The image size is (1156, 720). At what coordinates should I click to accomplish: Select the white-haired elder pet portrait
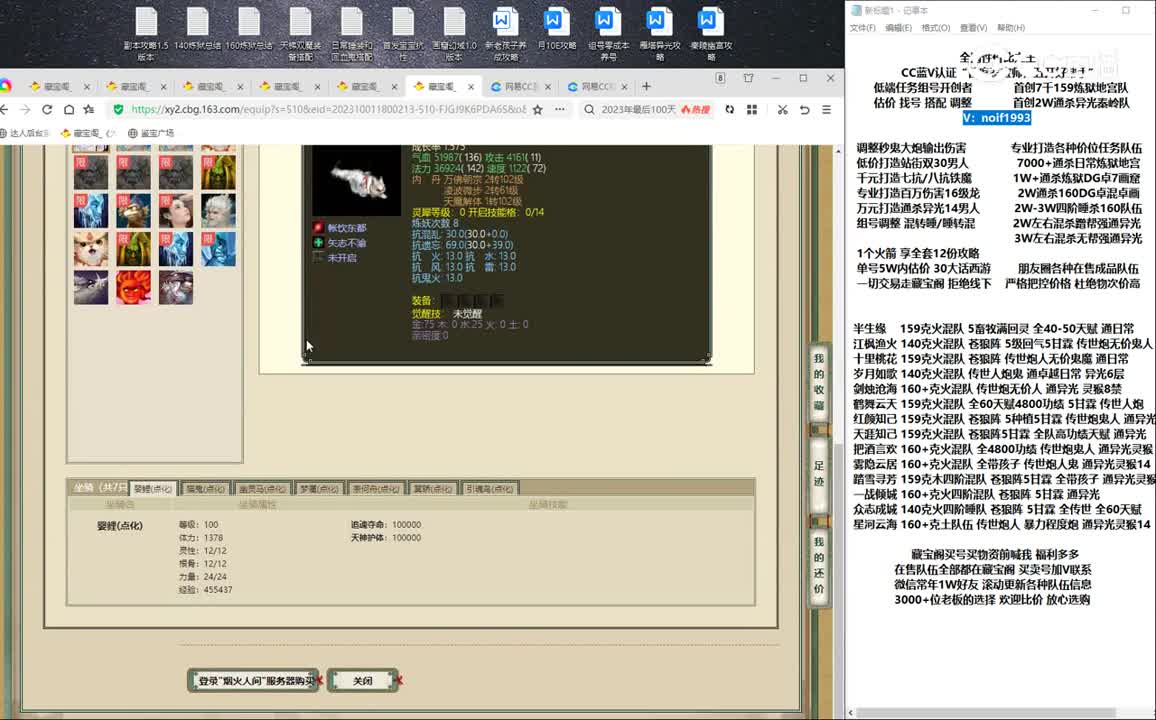pos(218,211)
